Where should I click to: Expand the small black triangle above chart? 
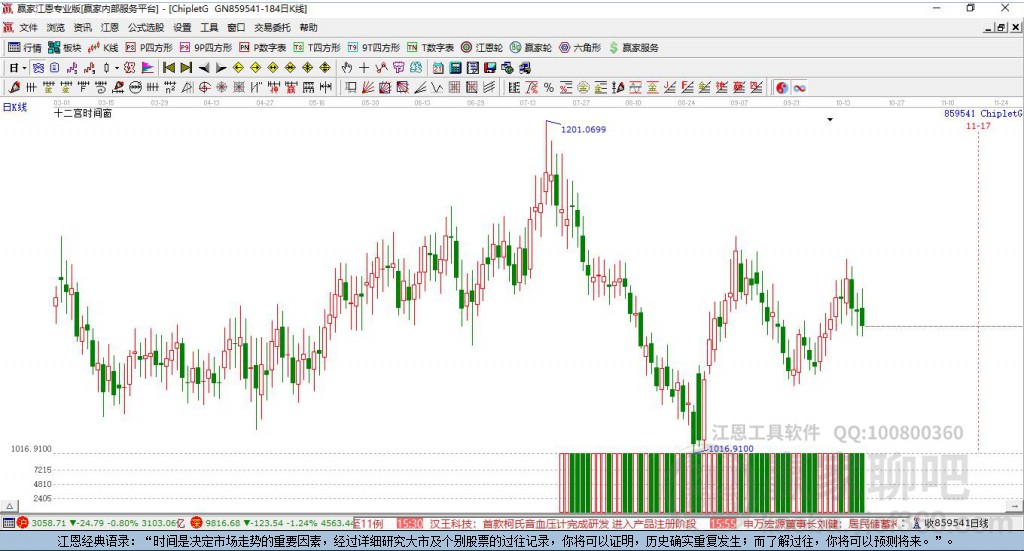pos(830,120)
